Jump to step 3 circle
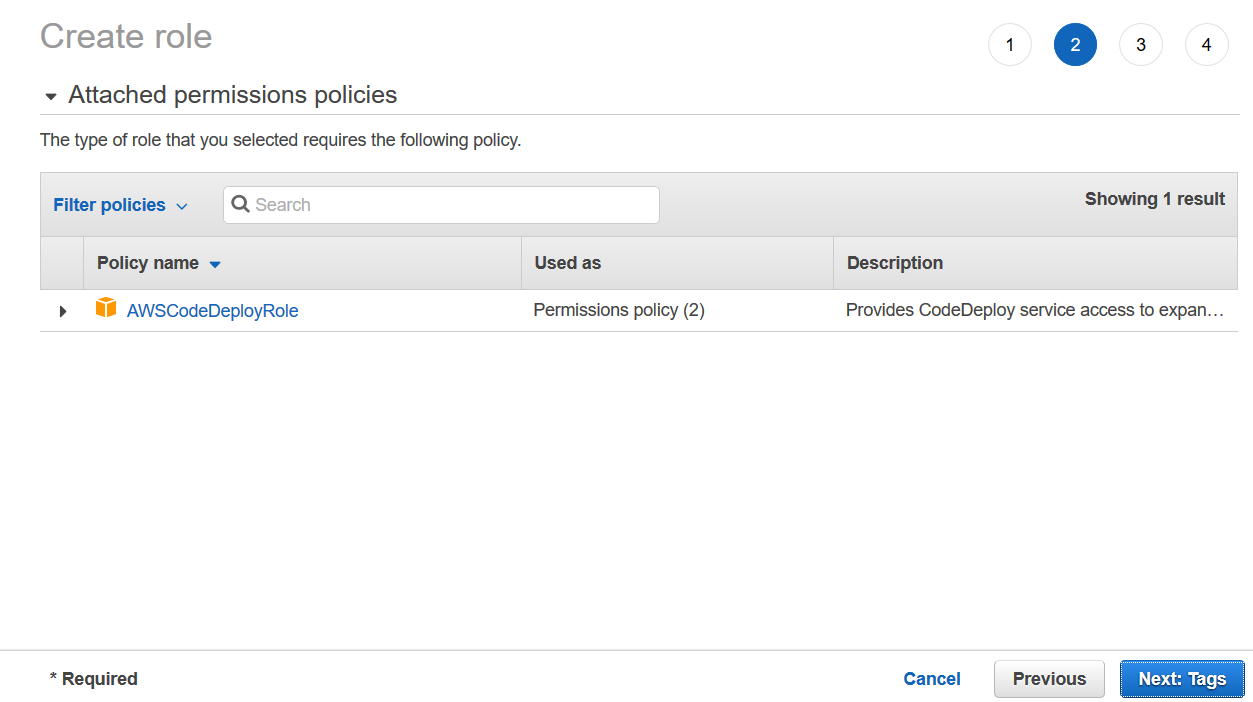1253x702 pixels. [x=1141, y=45]
